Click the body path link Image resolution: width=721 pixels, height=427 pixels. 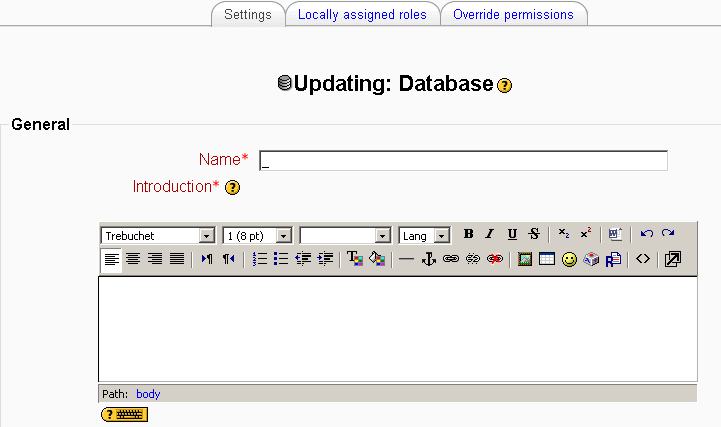(x=148, y=394)
